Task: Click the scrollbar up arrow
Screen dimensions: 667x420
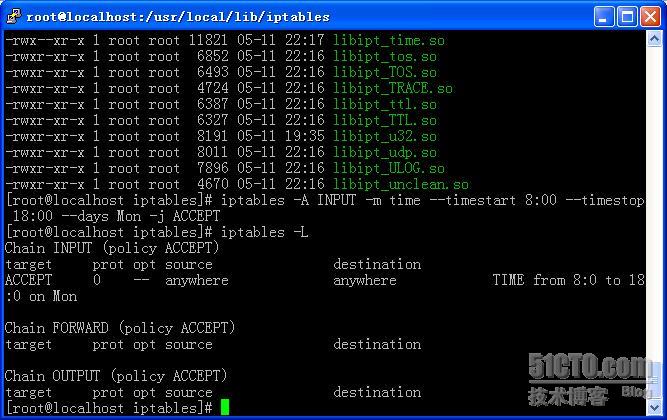Action: point(654,39)
